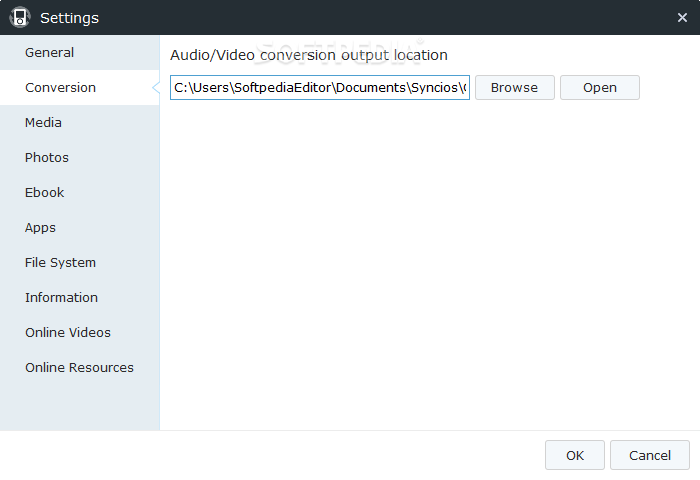Open the Information settings tab
This screenshot has width=700, height=480.
coord(62,298)
